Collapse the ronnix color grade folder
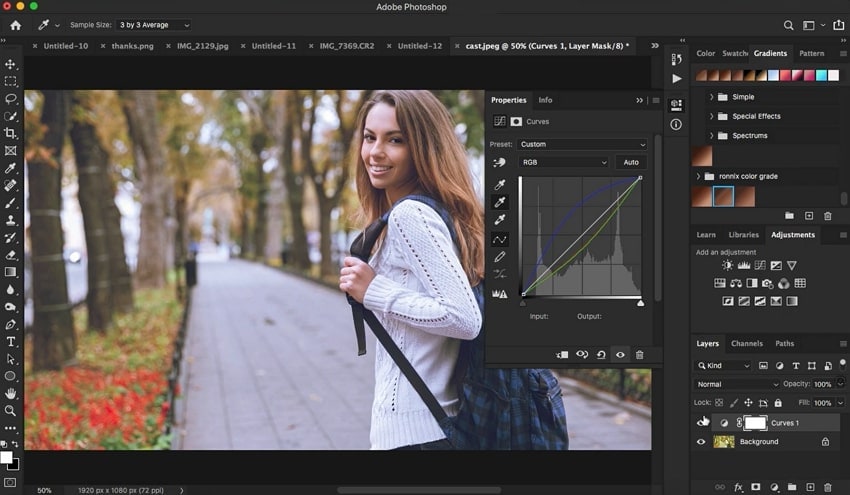 (x=698, y=176)
